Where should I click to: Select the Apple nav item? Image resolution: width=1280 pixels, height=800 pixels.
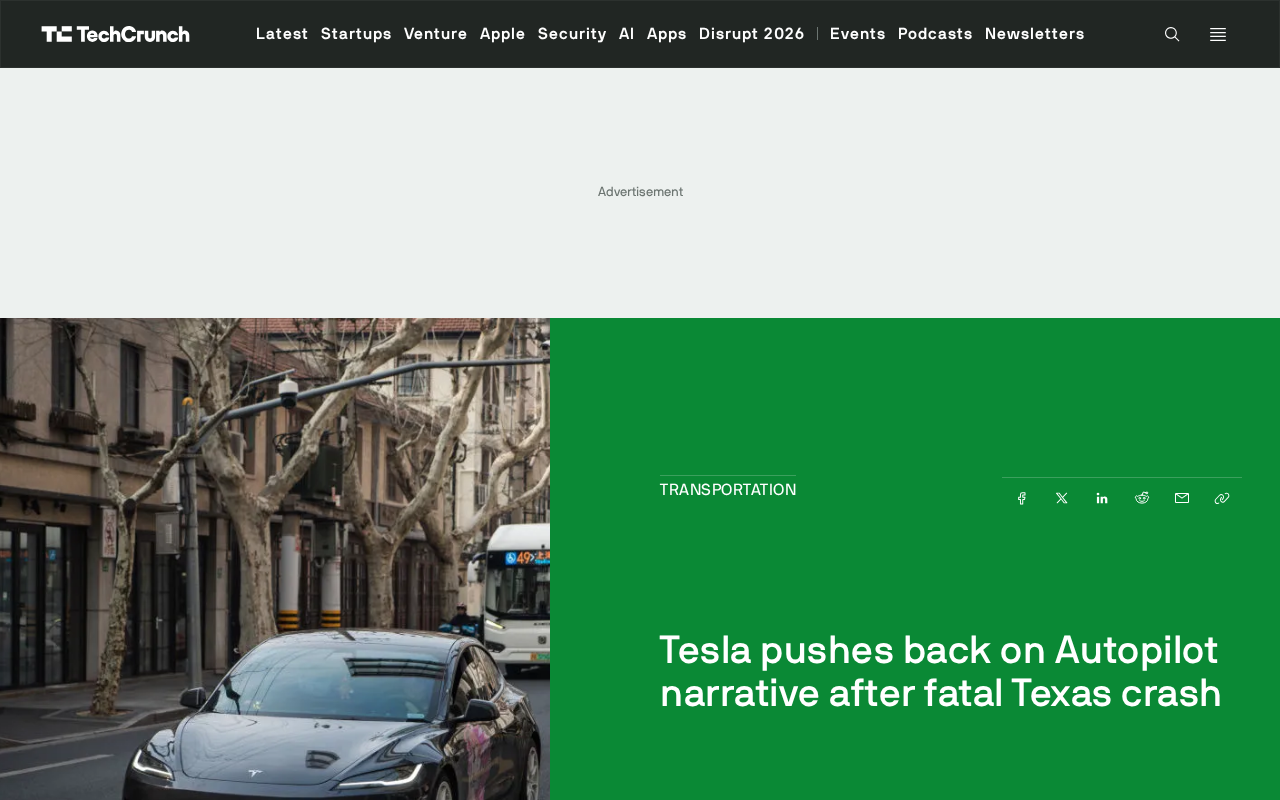coord(503,34)
